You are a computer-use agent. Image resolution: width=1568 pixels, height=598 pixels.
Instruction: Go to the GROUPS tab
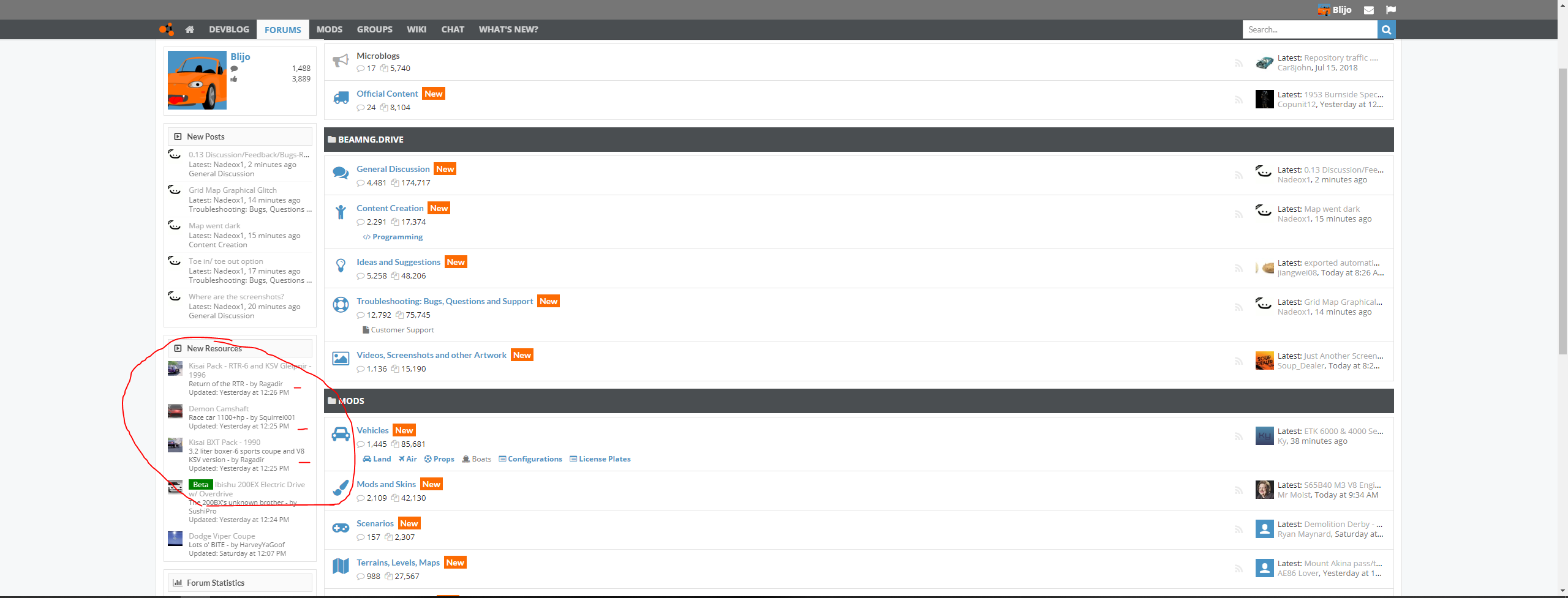coord(375,29)
